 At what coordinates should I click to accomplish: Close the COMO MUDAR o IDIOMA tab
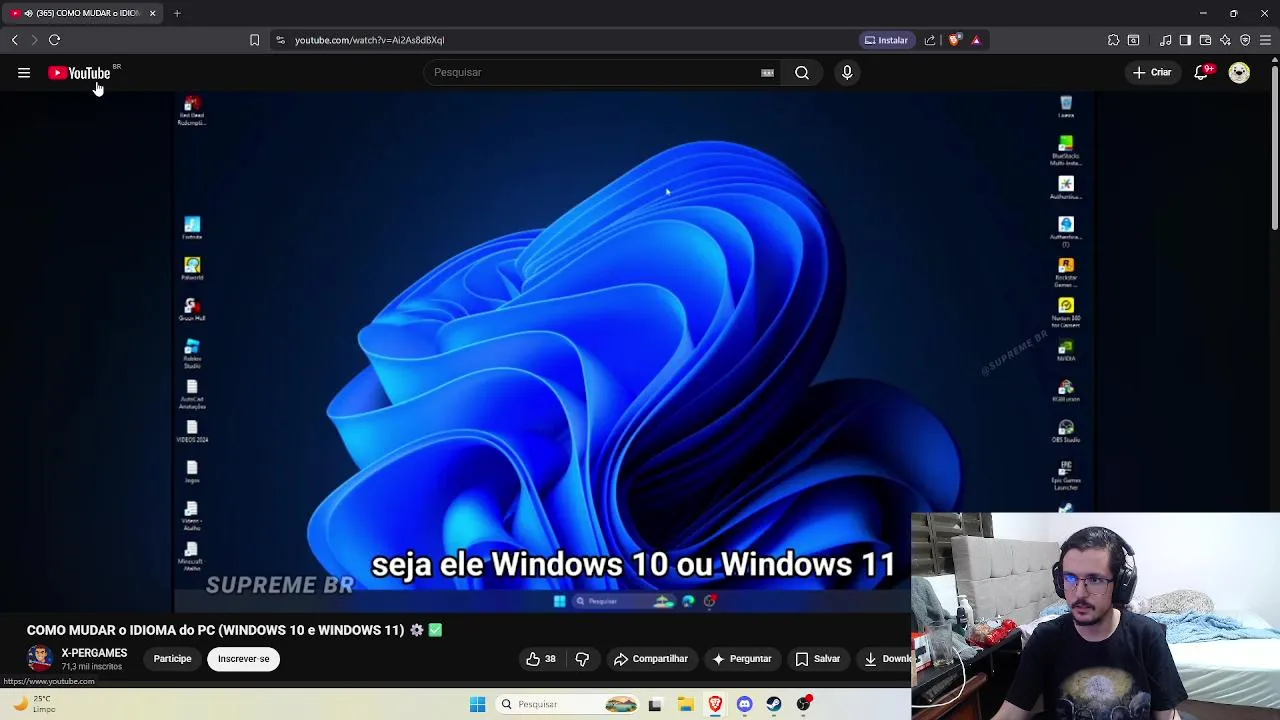coord(152,13)
